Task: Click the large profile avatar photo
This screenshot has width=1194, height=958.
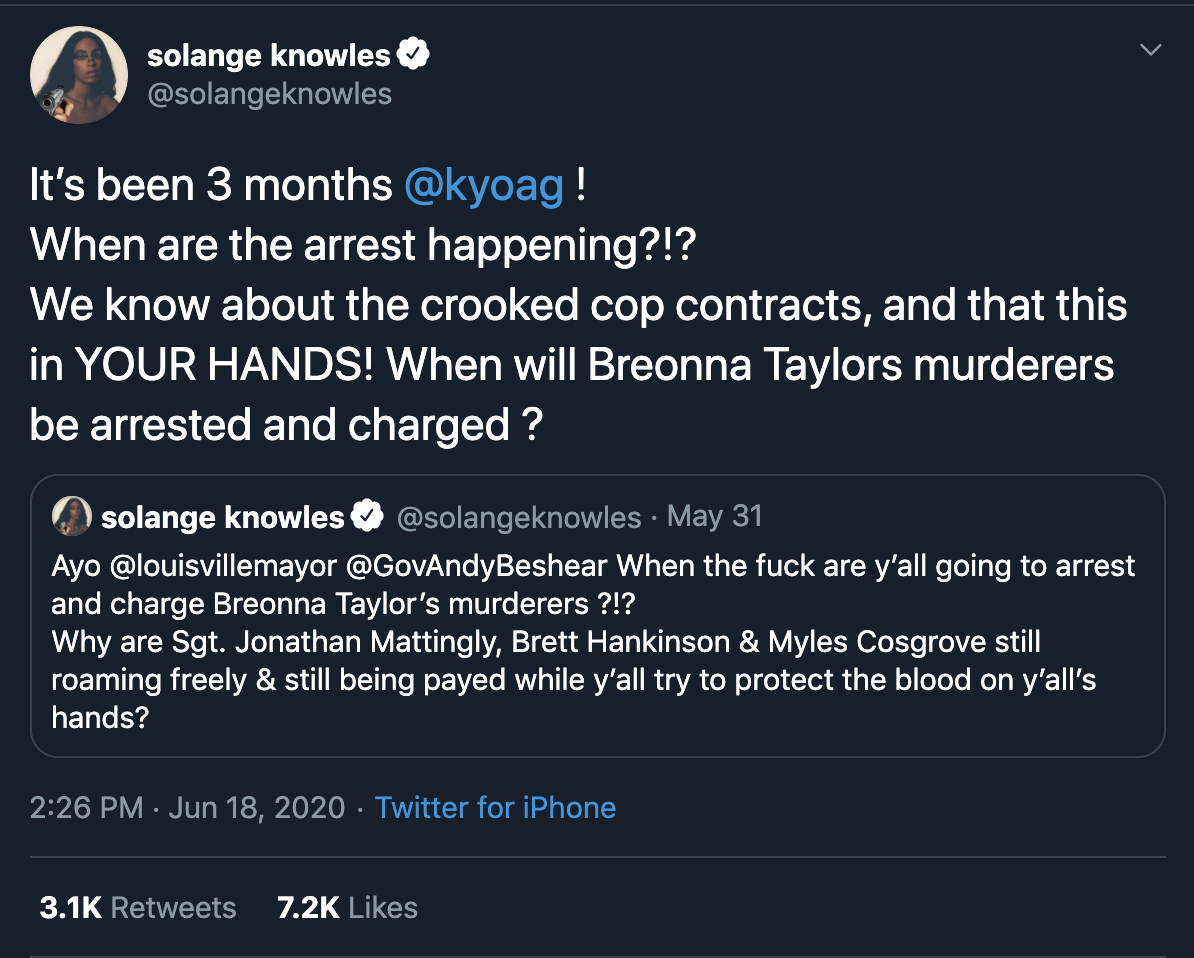Action: coord(79,75)
